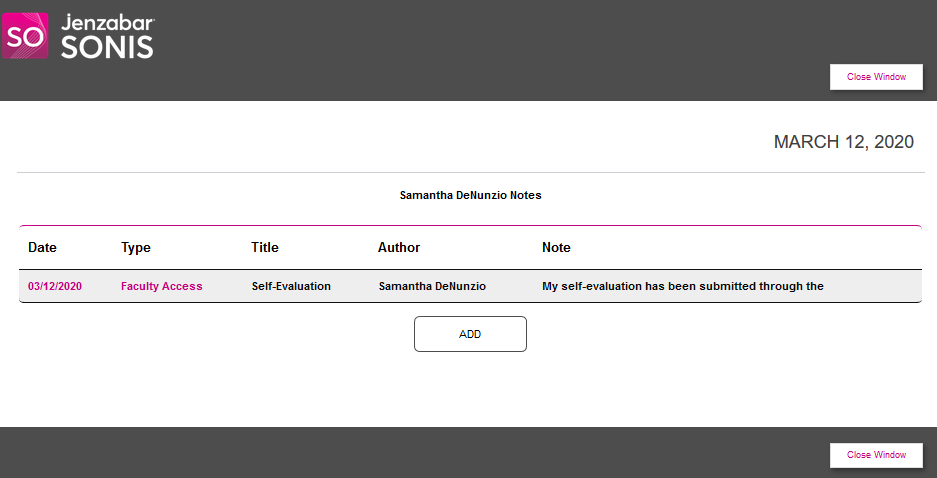Click the pink SO logo icon

pyautogui.click(x=25, y=36)
